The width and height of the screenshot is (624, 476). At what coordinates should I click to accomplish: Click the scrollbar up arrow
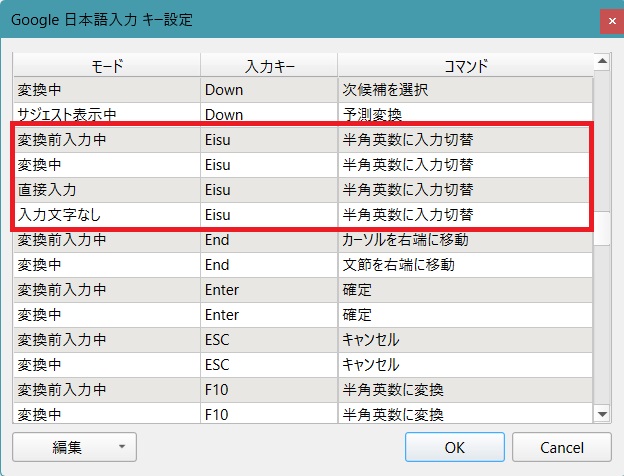[603, 63]
